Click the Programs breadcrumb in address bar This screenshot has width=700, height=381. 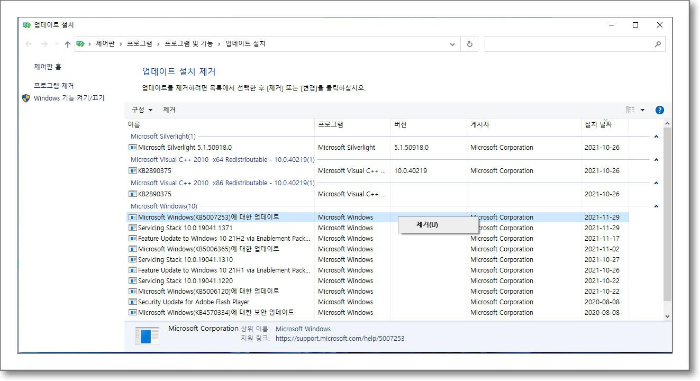[140, 44]
